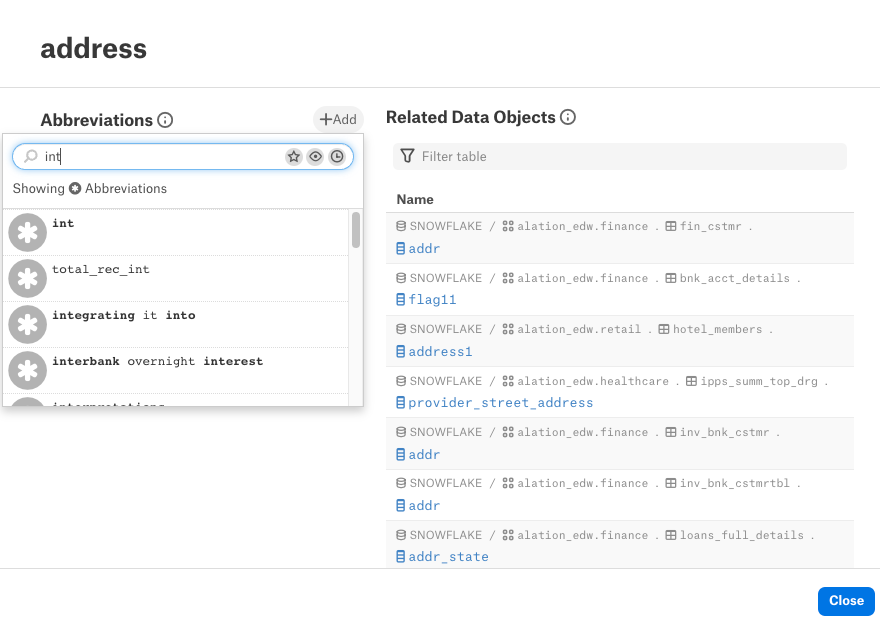This screenshot has height=620, width=880.
Task: Click 'loans_full_details' table path text
Action: pos(741,535)
